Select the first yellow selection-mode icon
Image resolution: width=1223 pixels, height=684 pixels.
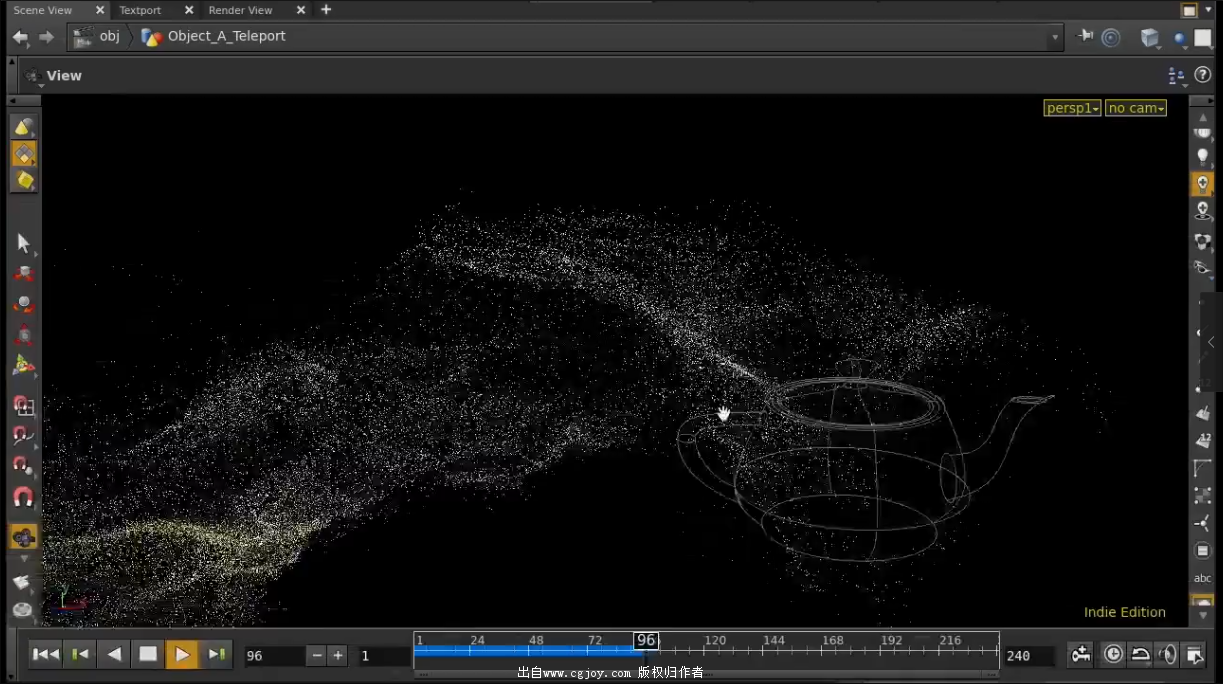point(24,127)
